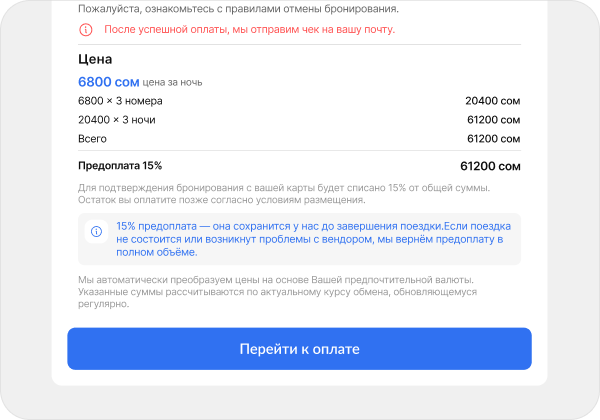Select the 20400 × 3 ночи row label
Image resolution: width=600 pixels, height=420 pixels.
(x=116, y=120)
